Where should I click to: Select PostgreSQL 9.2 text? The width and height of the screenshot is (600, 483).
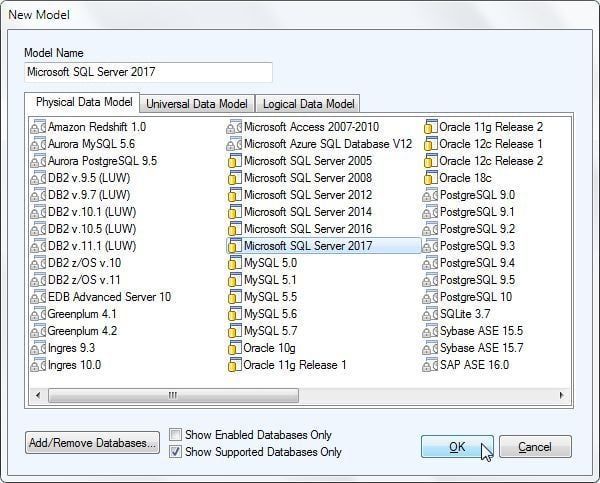pyautogui.click(x=478, y=229)
